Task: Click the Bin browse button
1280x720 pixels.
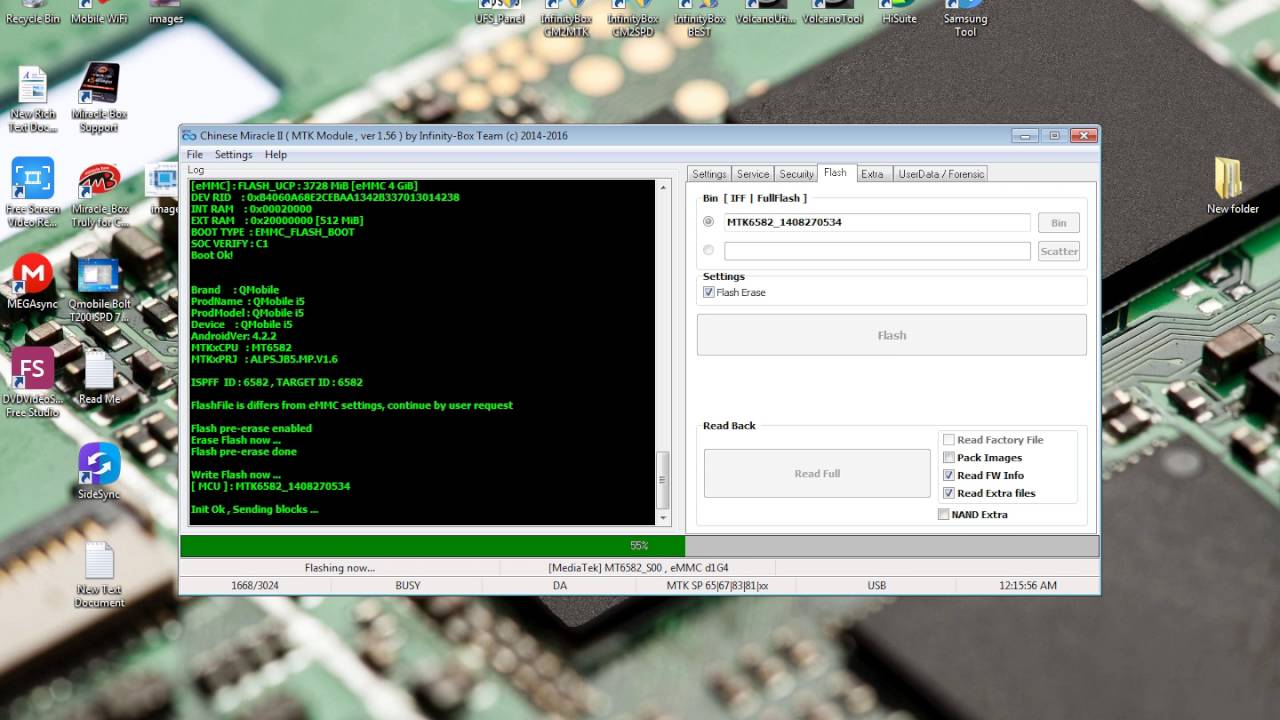Action: 1058,223
